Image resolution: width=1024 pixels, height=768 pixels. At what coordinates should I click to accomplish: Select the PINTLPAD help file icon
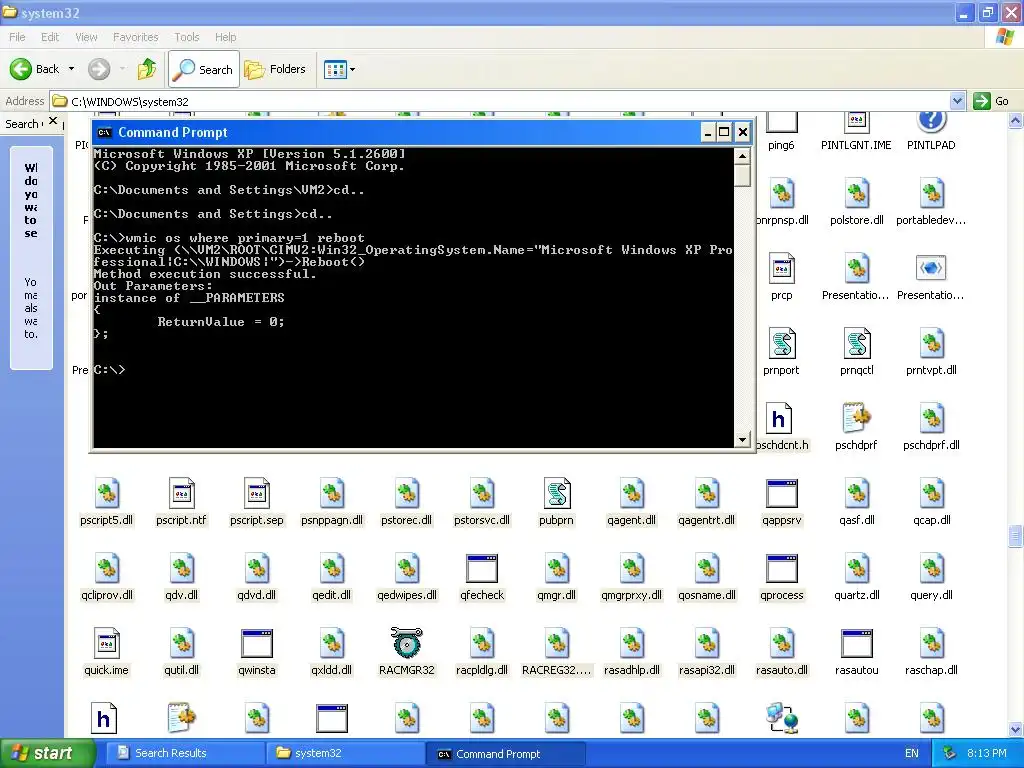931,121
